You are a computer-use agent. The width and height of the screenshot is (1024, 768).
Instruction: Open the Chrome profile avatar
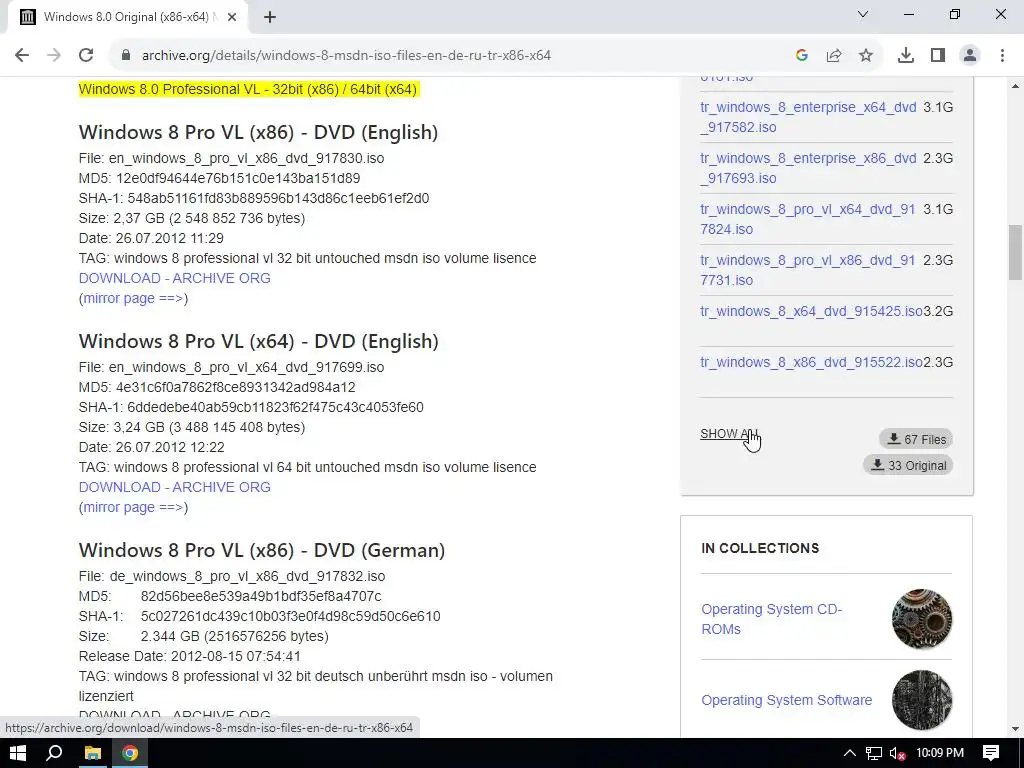click(970, 56)
